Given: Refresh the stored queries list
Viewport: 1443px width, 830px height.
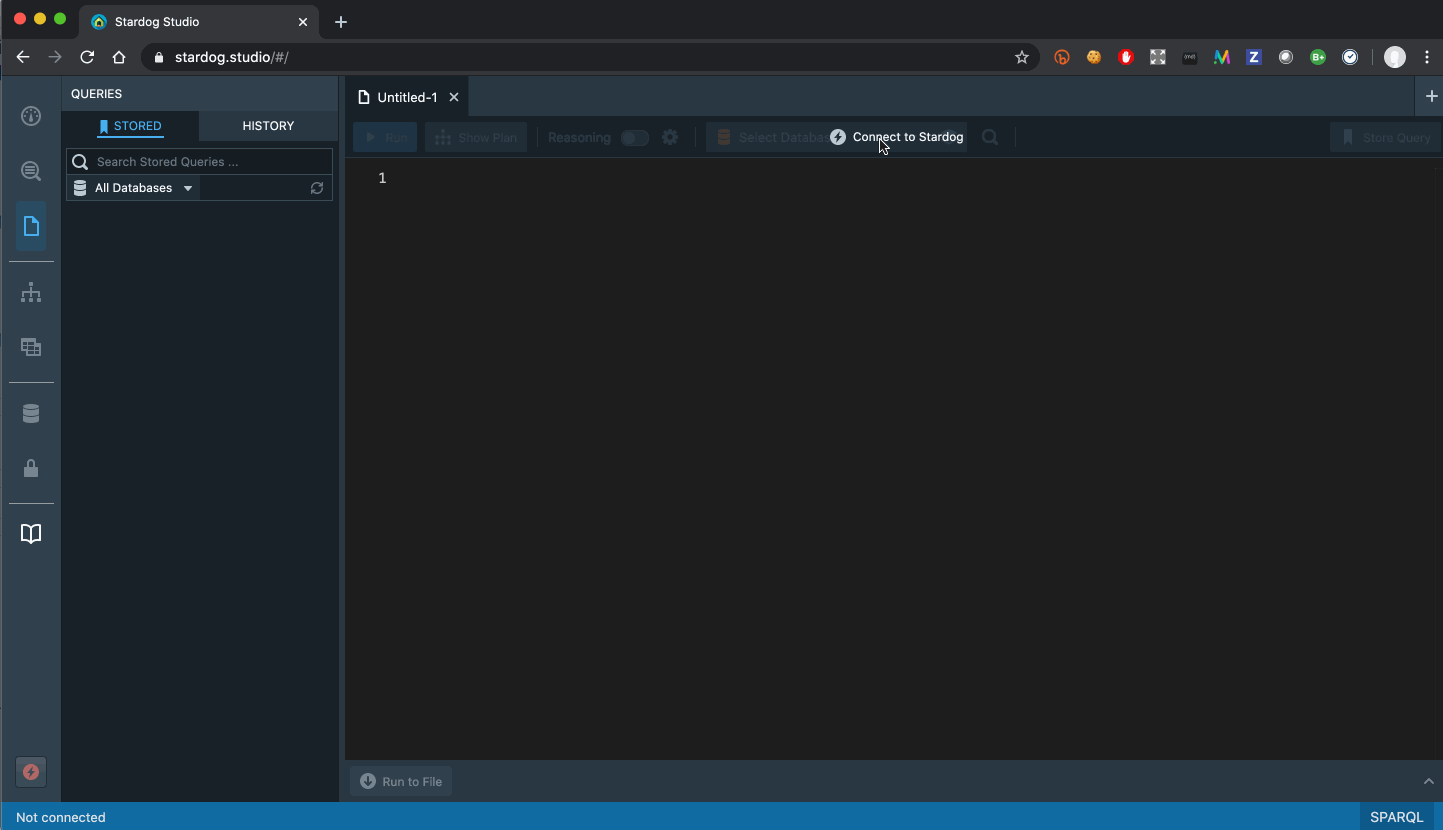Looking at the screenshot, I should click(316, 187).
